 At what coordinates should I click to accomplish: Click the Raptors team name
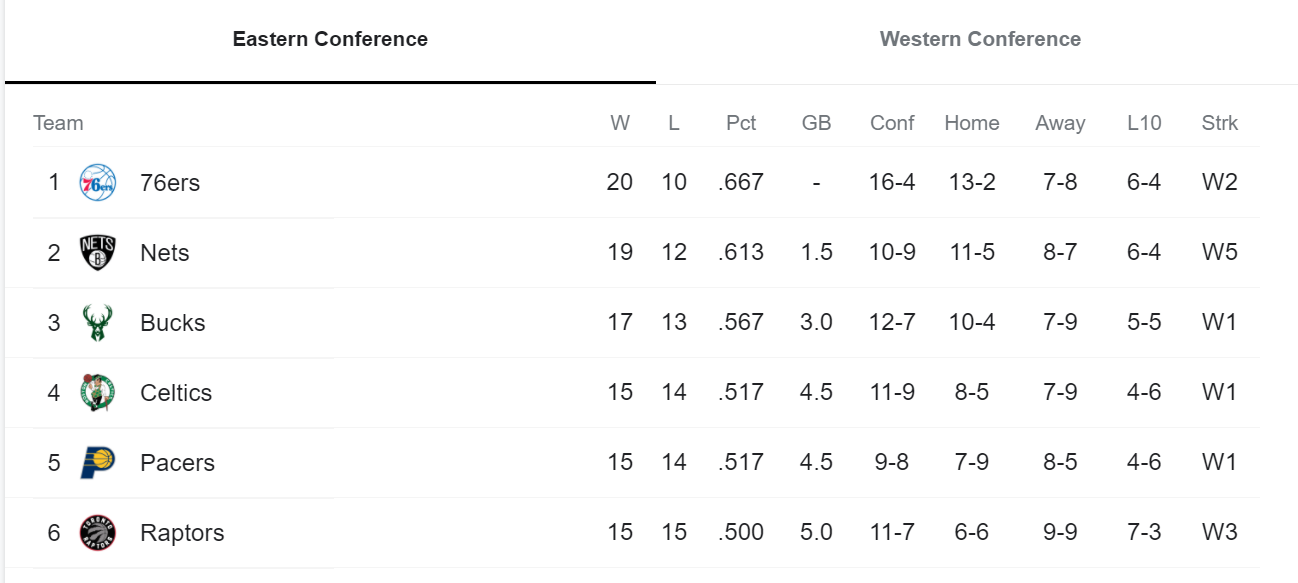point(182,533)
